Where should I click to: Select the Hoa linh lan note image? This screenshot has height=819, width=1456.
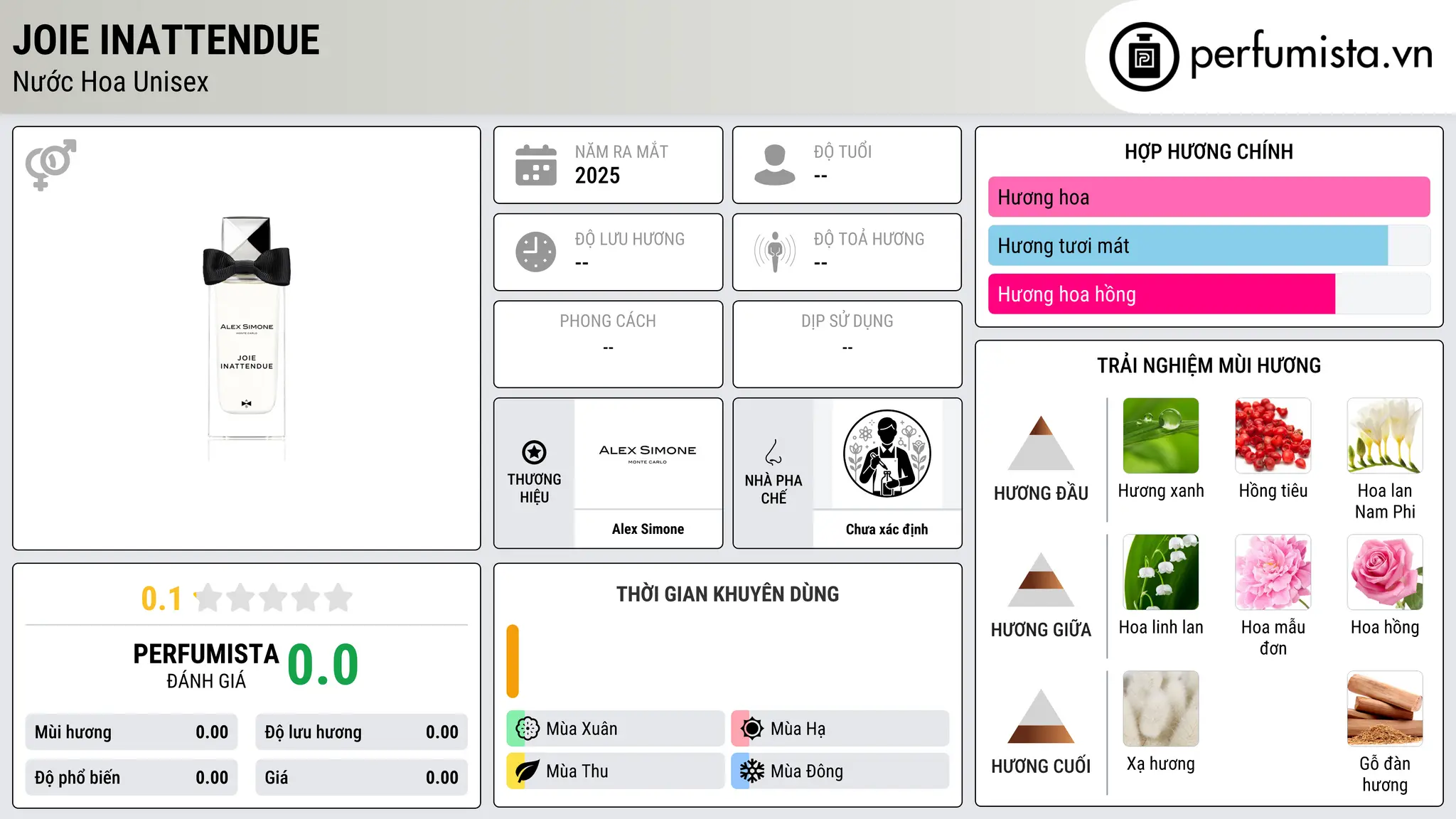coord(1161,572)
